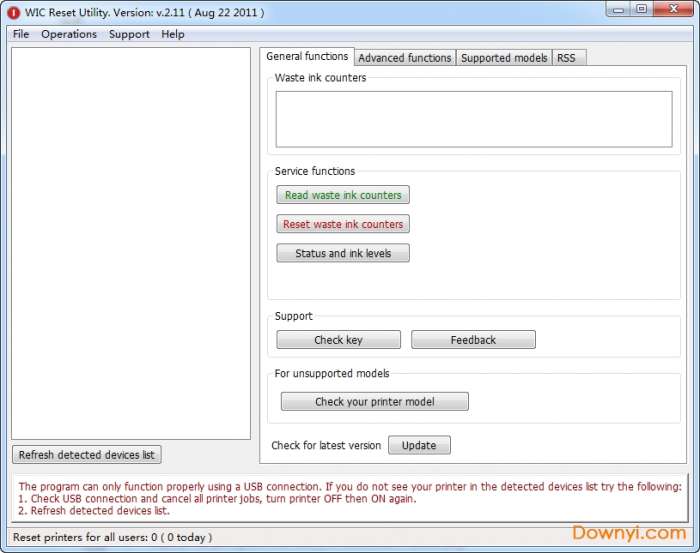Screen dimensions: 700x553
Task: Click the Feedback button
Action: (473, 340)
